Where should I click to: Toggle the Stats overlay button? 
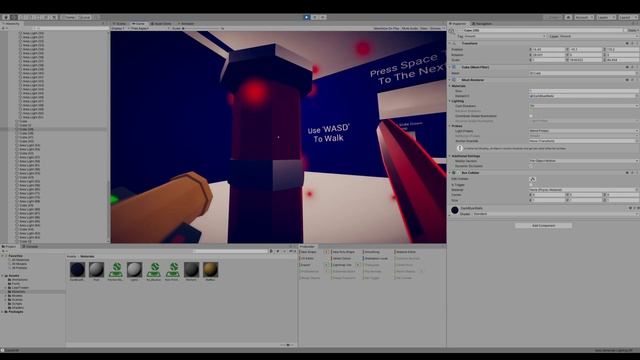coord(424,29)
